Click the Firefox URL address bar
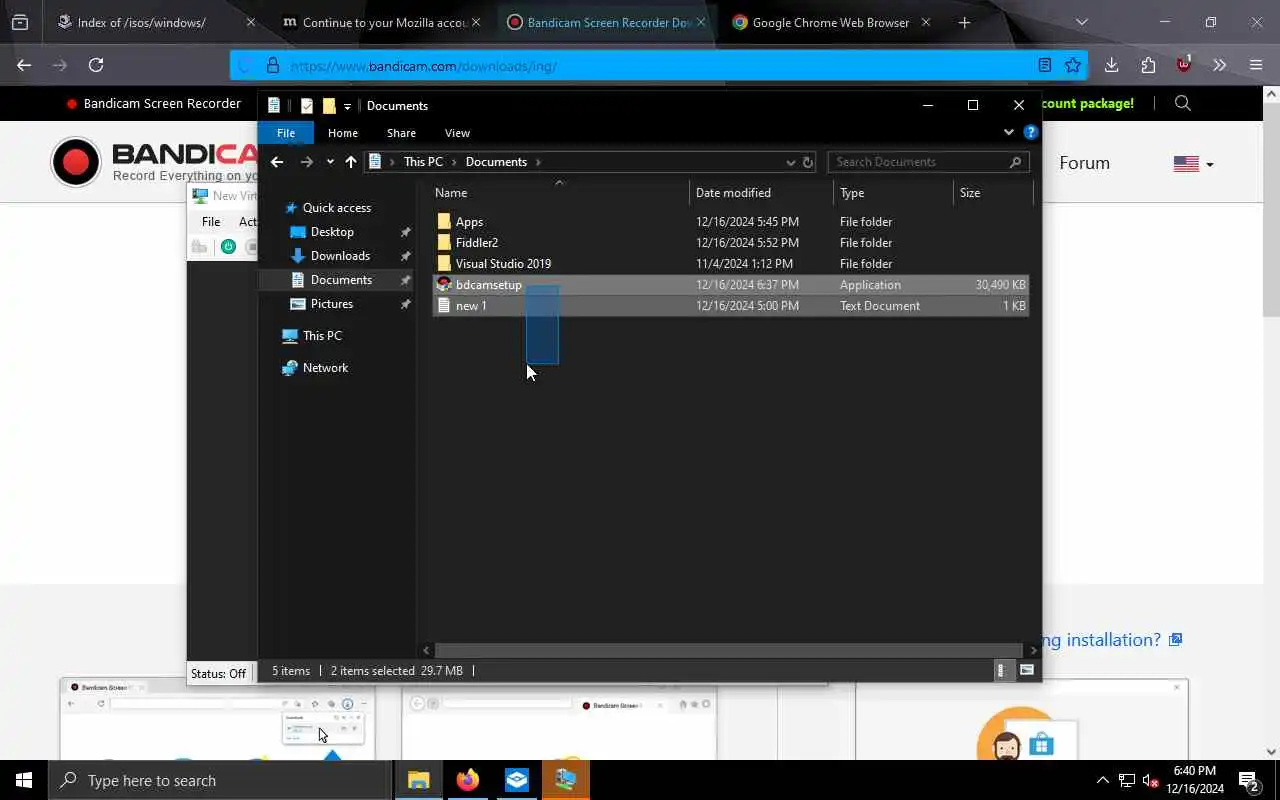1280x800 pixels. point(660,66)
